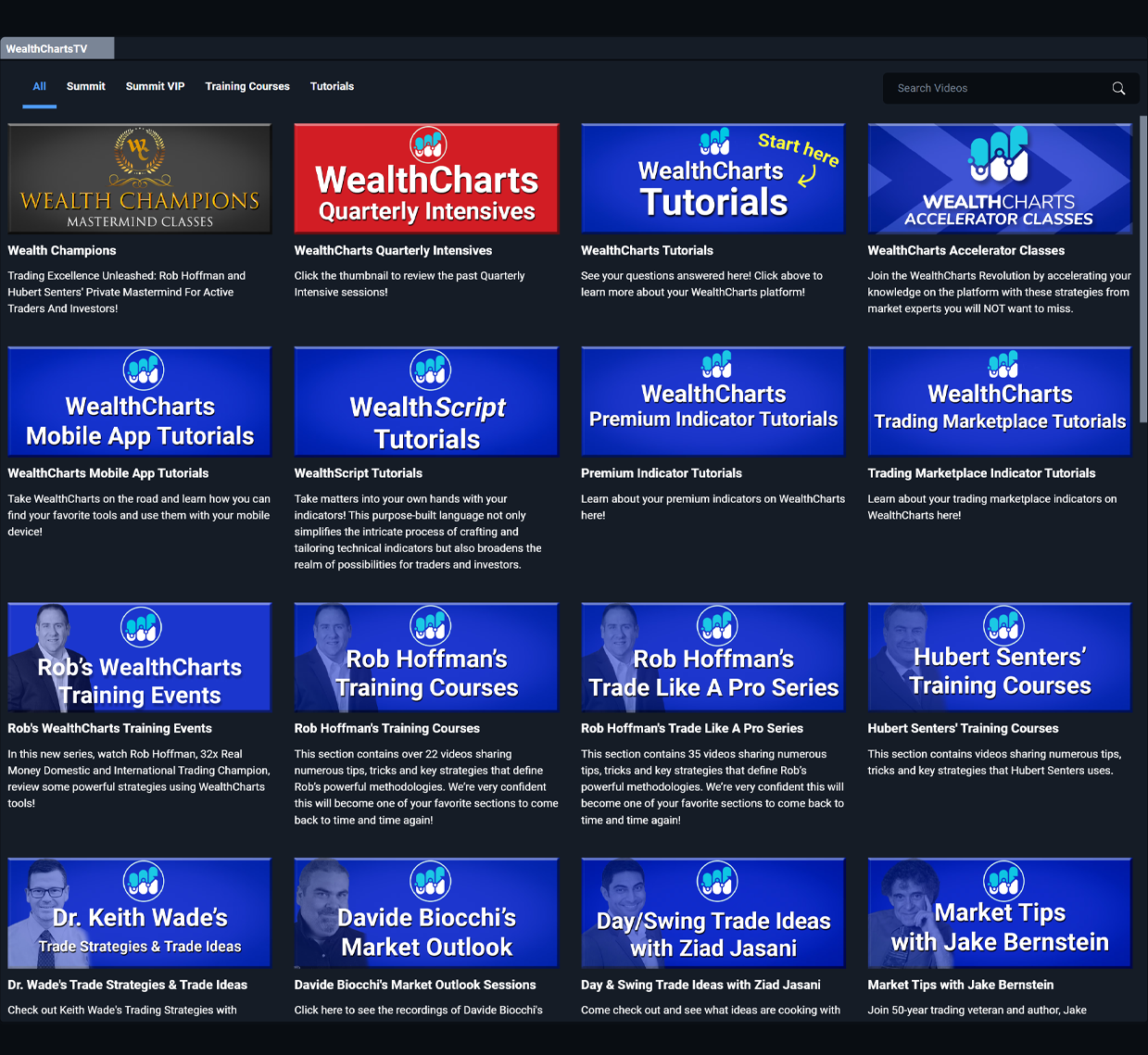The image size is (1148, 1055).
Task: Click text 'Click the thumbnail to review the past Quarterly'
Action: pos(410,275)
